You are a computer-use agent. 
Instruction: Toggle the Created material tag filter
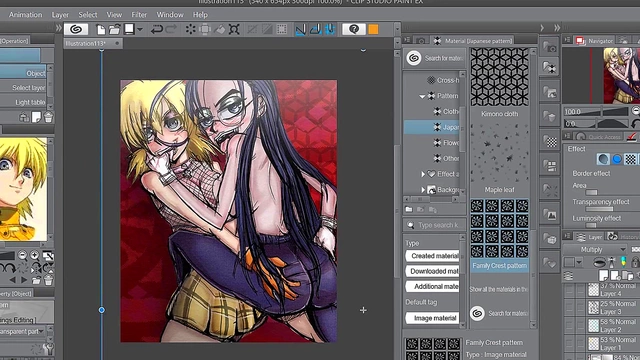point(433,256)
